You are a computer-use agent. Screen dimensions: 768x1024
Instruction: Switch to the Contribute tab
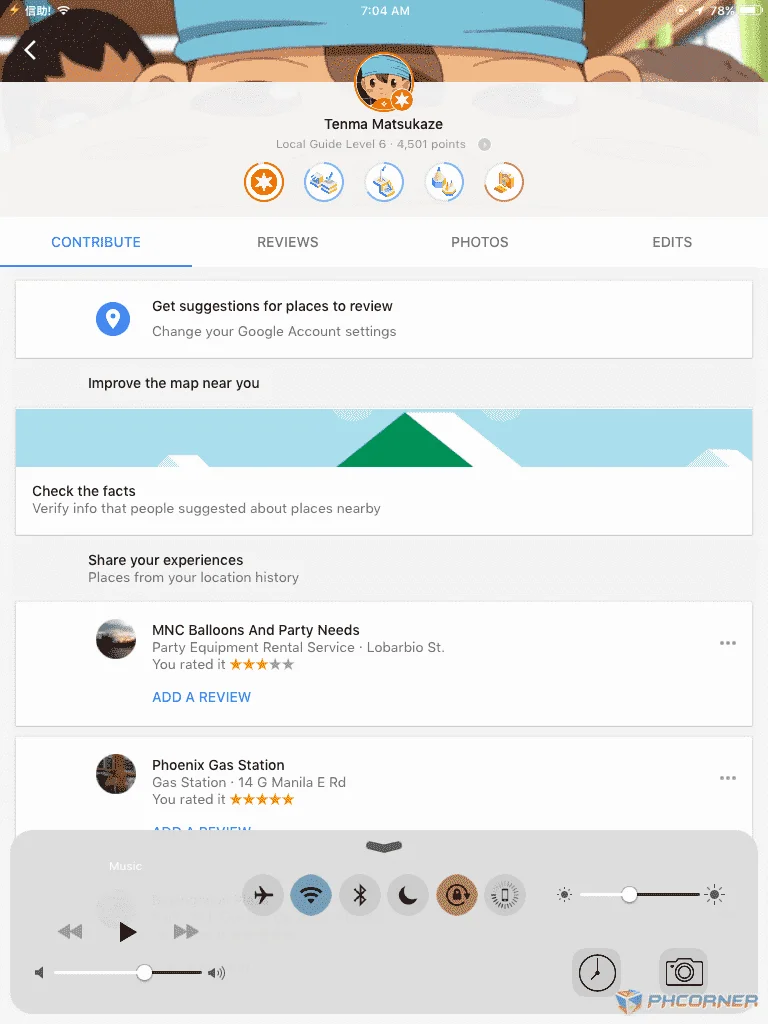point(96,242)
